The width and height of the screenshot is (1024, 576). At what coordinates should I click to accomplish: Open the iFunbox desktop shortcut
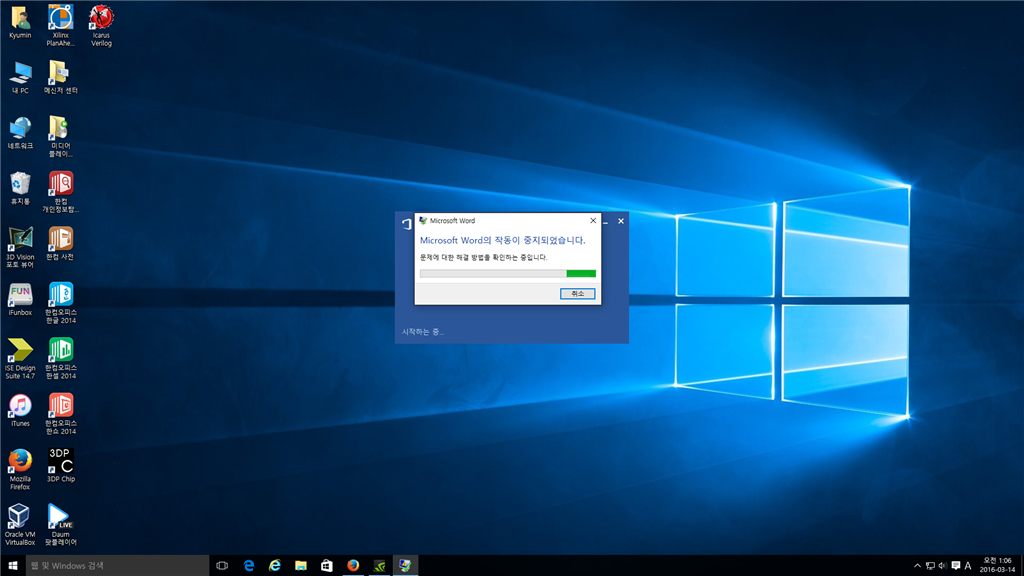point(20,300)
